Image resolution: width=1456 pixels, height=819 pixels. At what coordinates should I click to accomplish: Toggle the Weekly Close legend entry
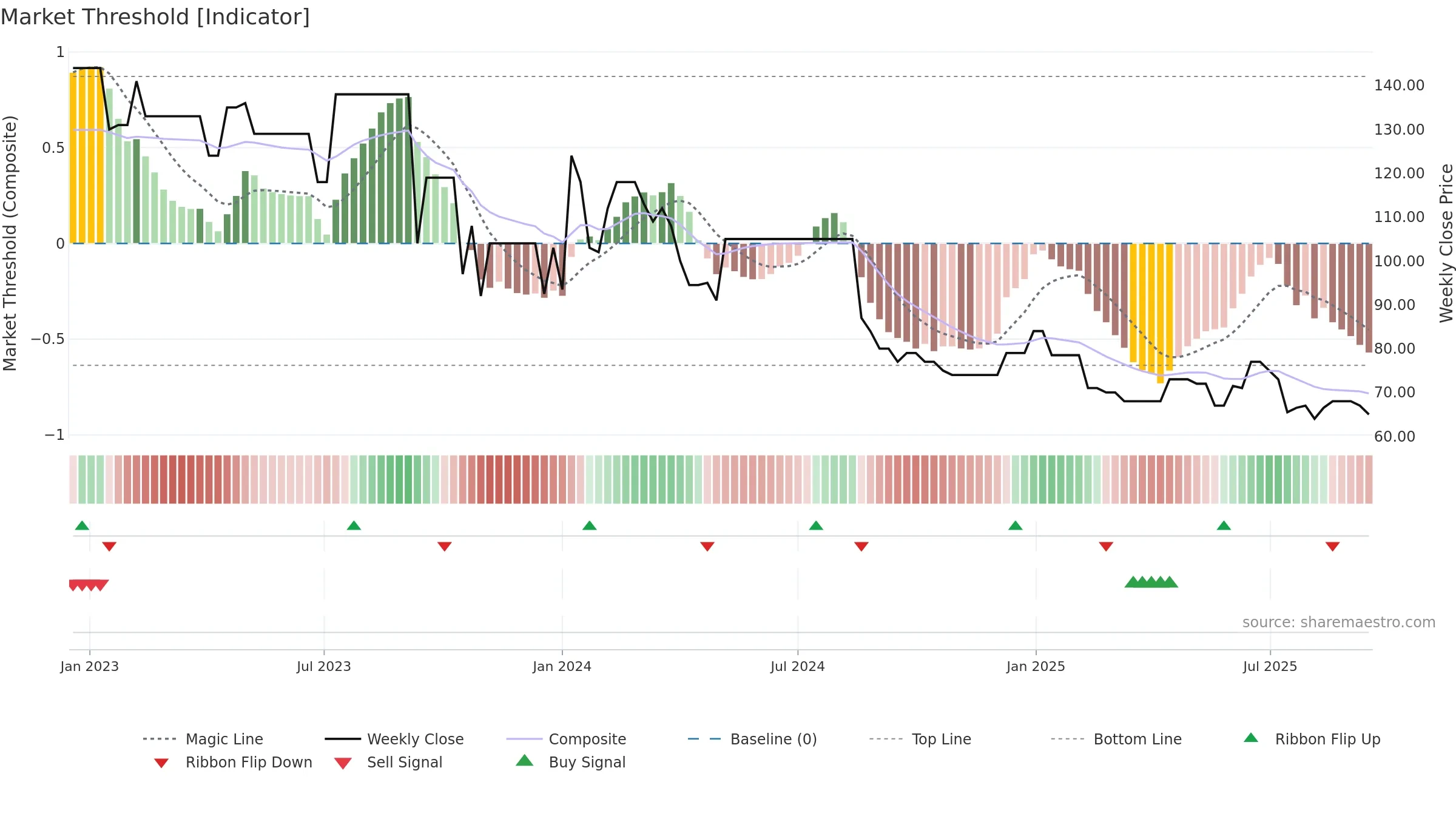394,739
